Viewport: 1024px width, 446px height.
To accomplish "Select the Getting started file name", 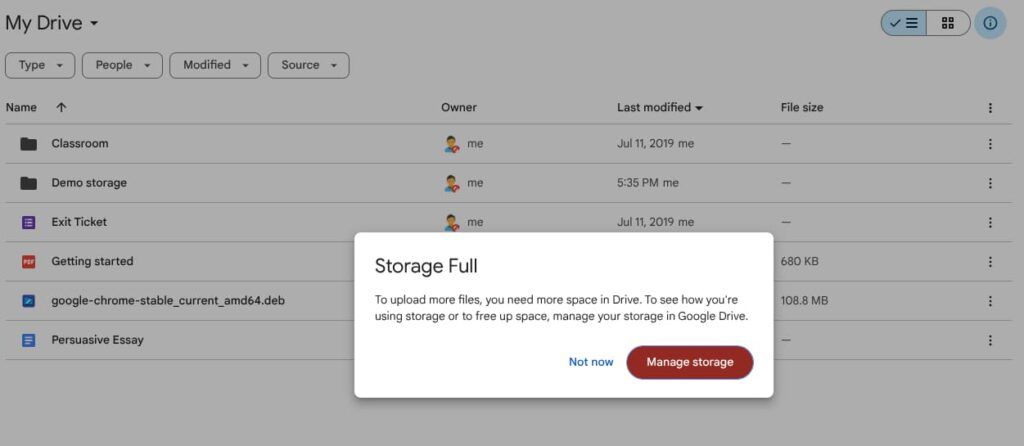I will pos(92,261).
